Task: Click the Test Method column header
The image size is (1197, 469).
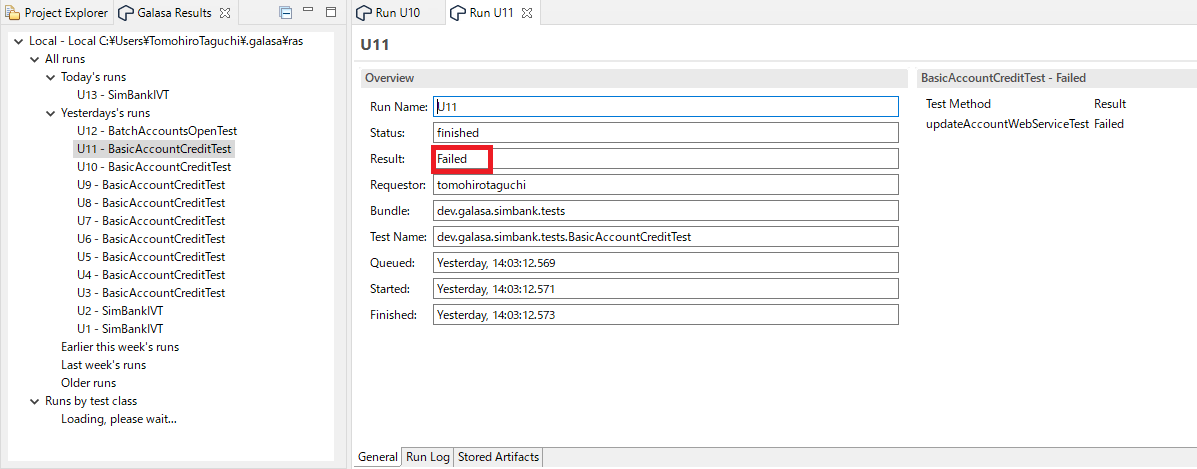Action: [958, 104]
